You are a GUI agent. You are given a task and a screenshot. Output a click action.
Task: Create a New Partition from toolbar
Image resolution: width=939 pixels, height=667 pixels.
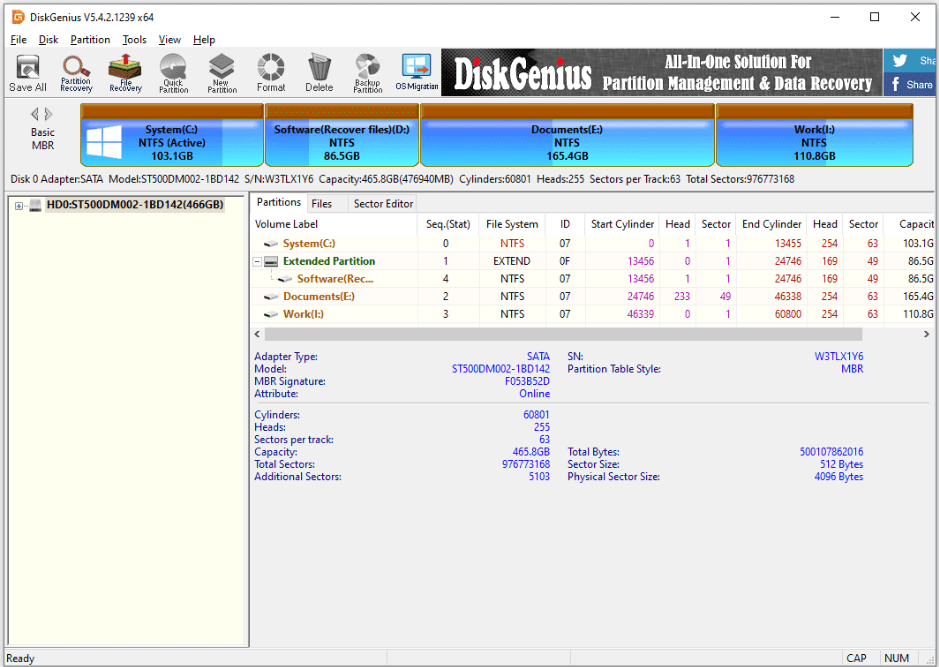222,73
